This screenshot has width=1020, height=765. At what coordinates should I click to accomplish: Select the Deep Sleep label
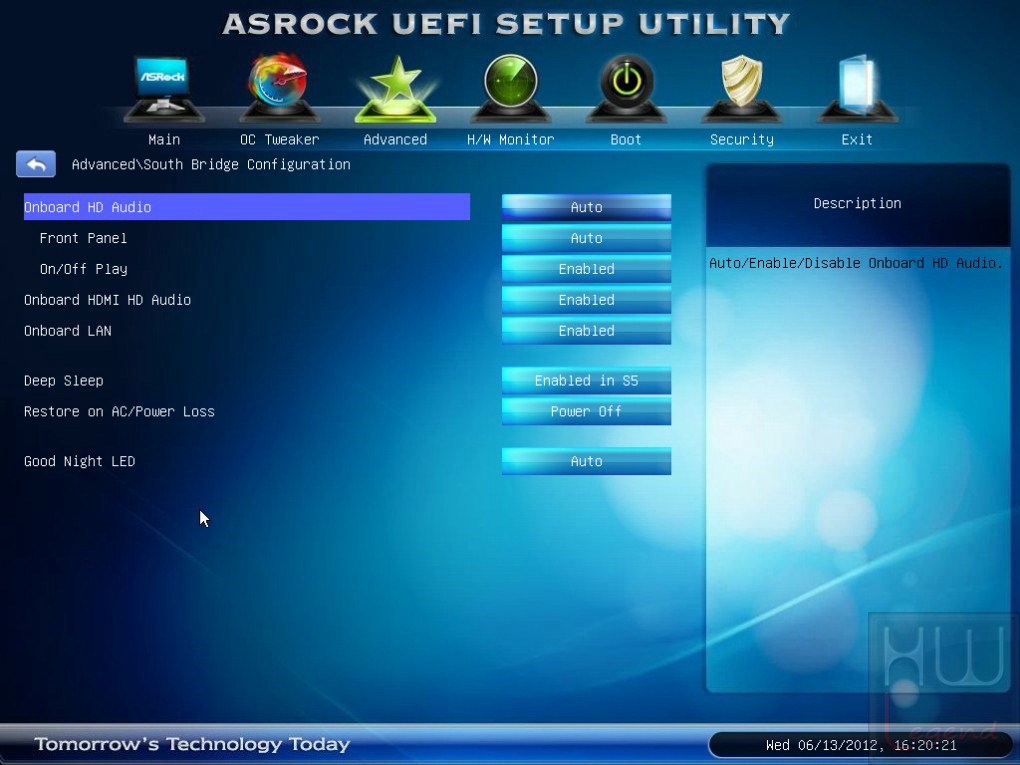64,381
